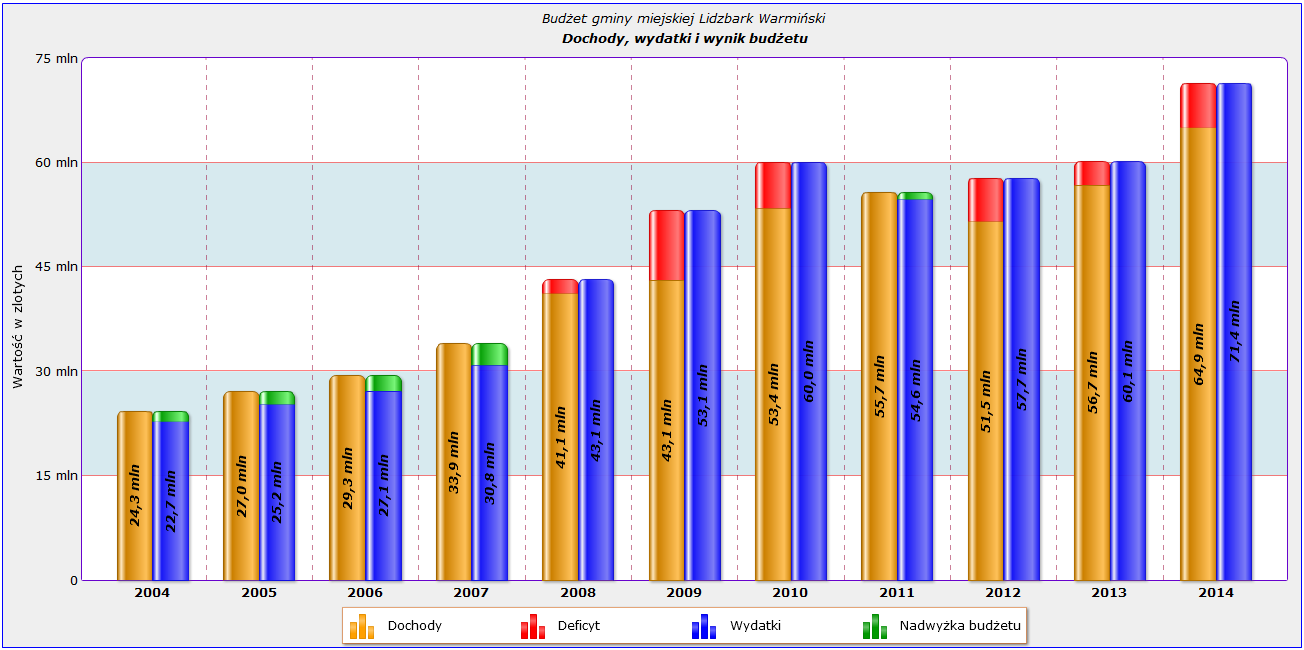Click the chart title Dochody, wydatki i wynik budżetu
This screenshot has width=1304, height=650.
685,39
